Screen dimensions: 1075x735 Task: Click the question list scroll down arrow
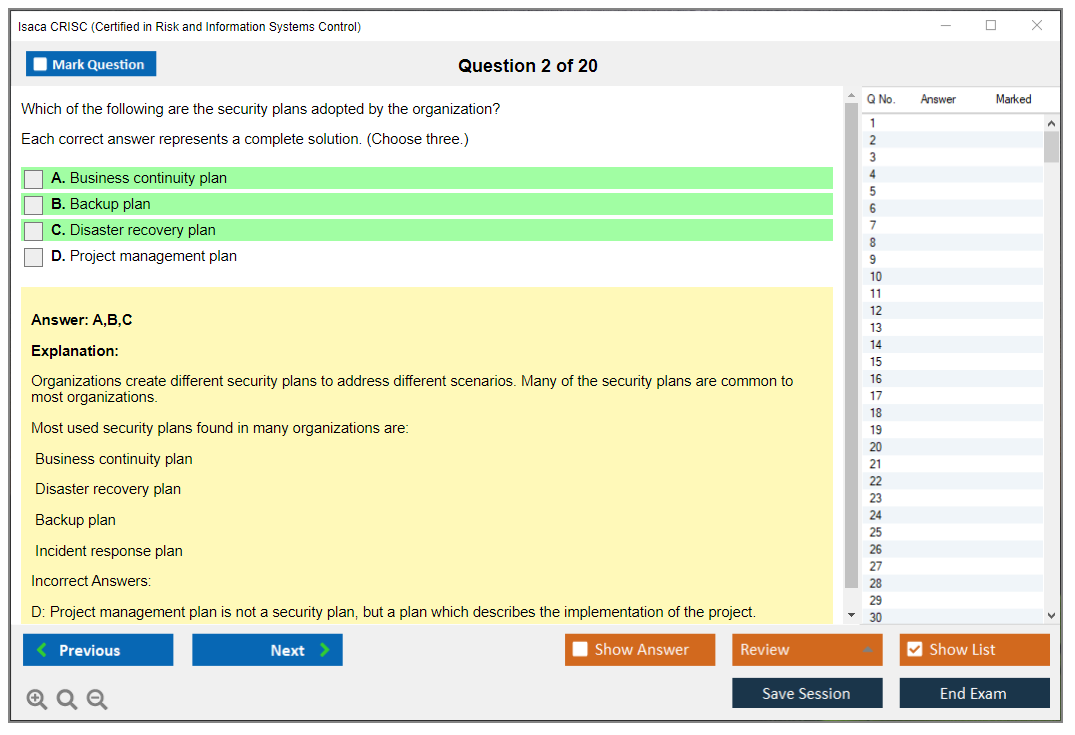click(x=1051, y=616)
